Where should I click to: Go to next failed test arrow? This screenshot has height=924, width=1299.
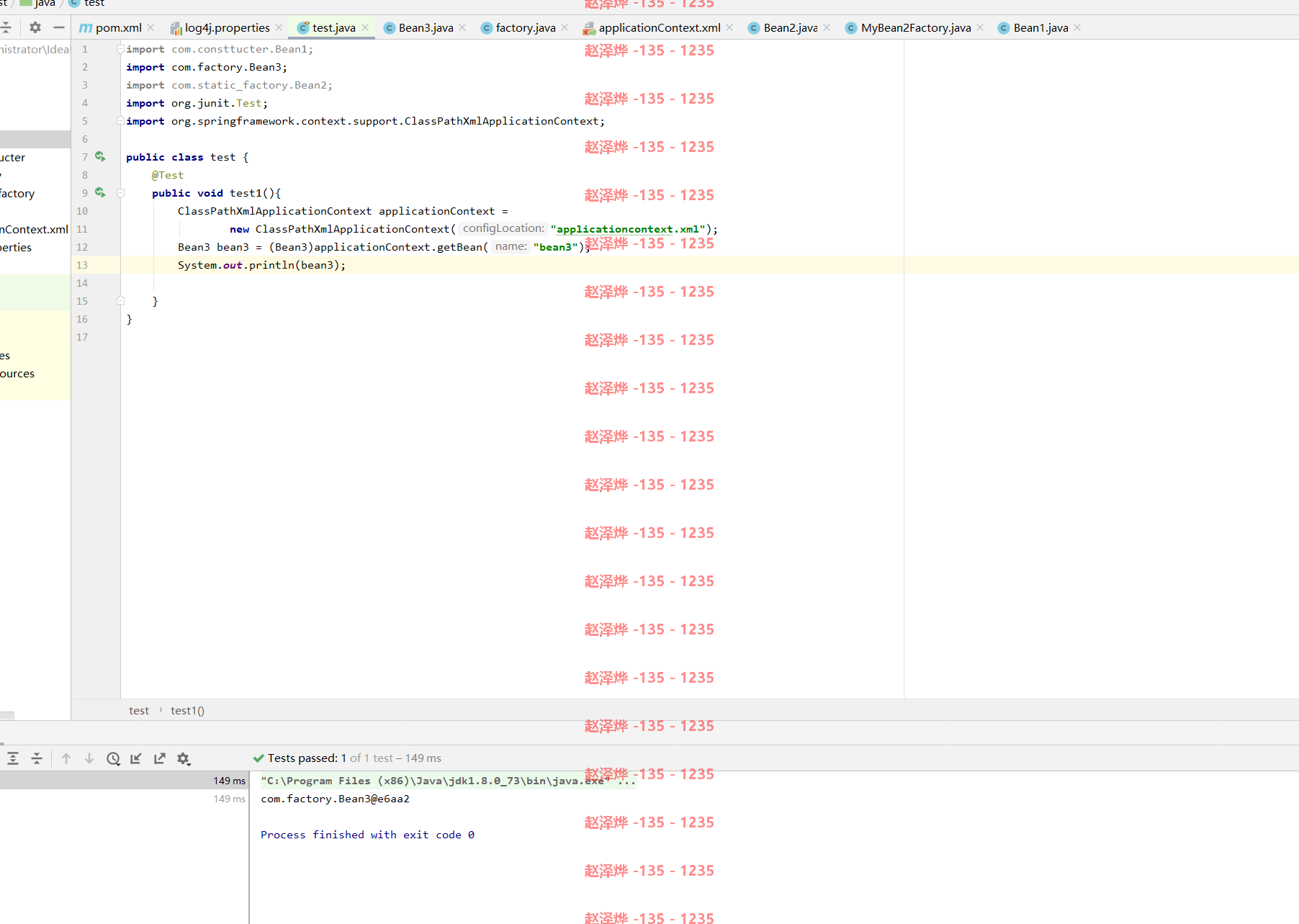coord(89,758)
